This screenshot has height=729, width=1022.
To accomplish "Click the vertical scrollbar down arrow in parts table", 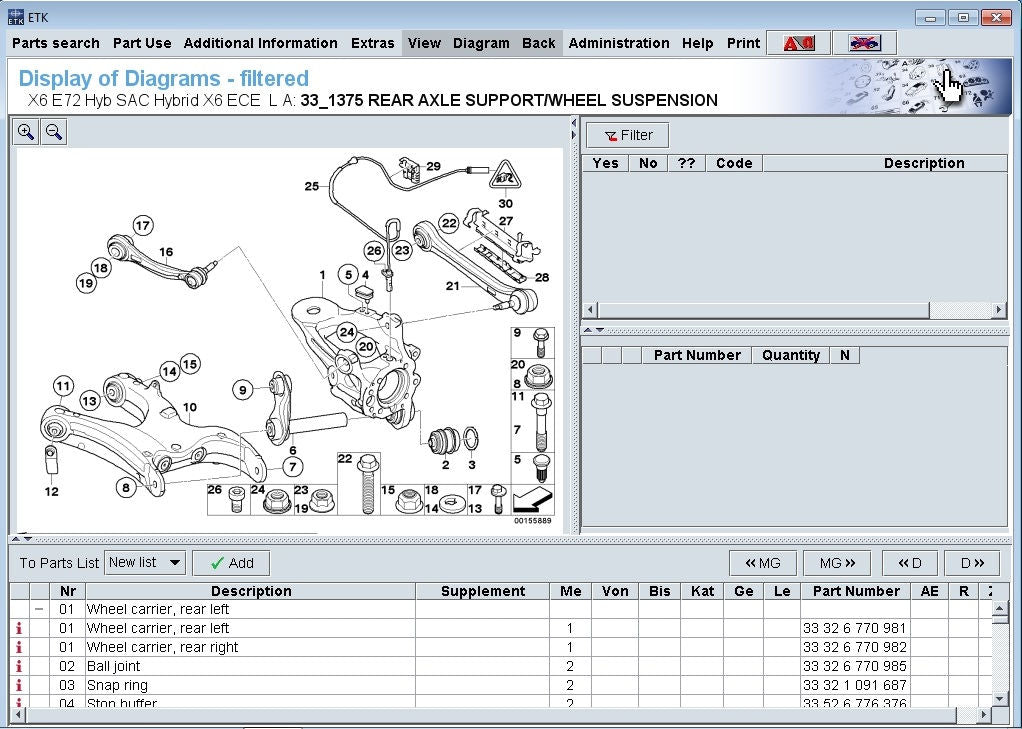I will (x=1000, y=697).
